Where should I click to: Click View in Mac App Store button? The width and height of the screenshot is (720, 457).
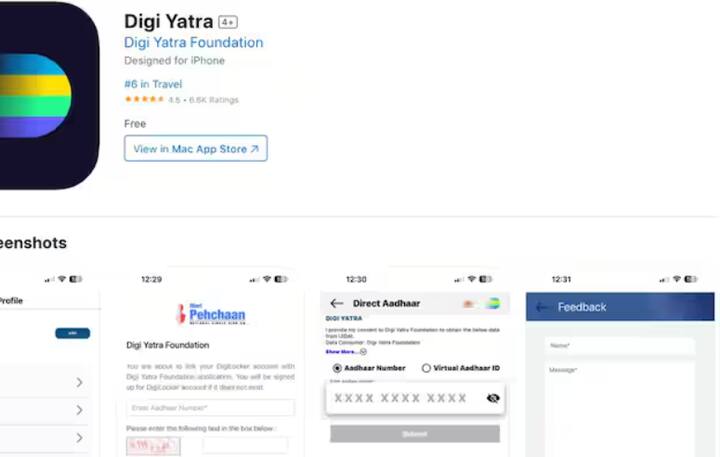tap(196, 148)
